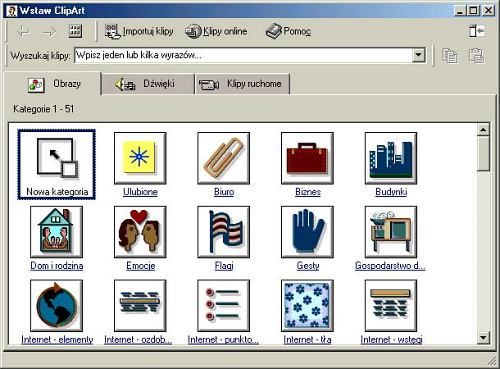Click the shrink window icon at top right
The width and height of the screenshot is (500, 369).
click(x=477, y=31)
